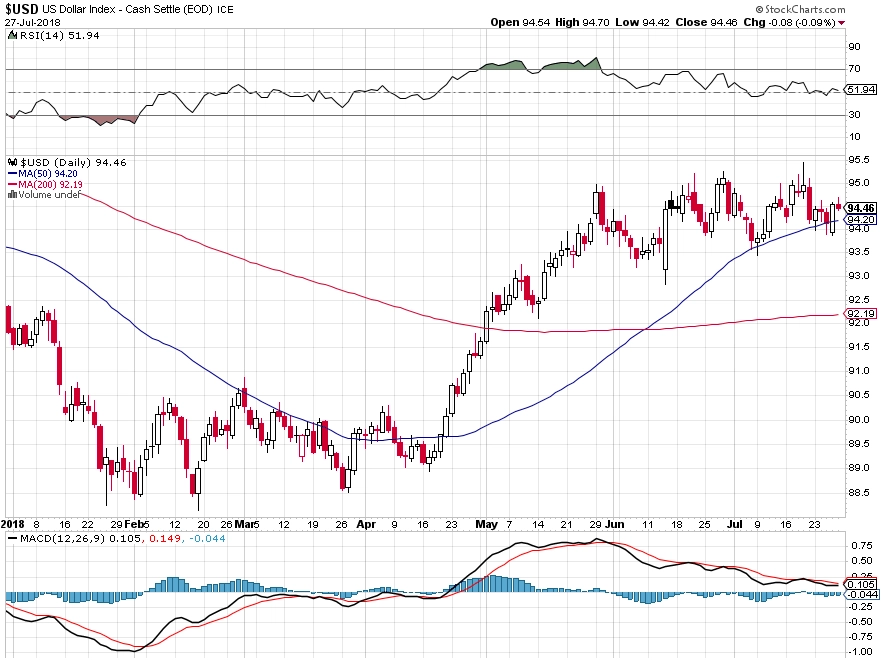Click the blue MA(50) legend line swatch
The image size is (882, 661).
pyautogui.click(x=12, y=174)
